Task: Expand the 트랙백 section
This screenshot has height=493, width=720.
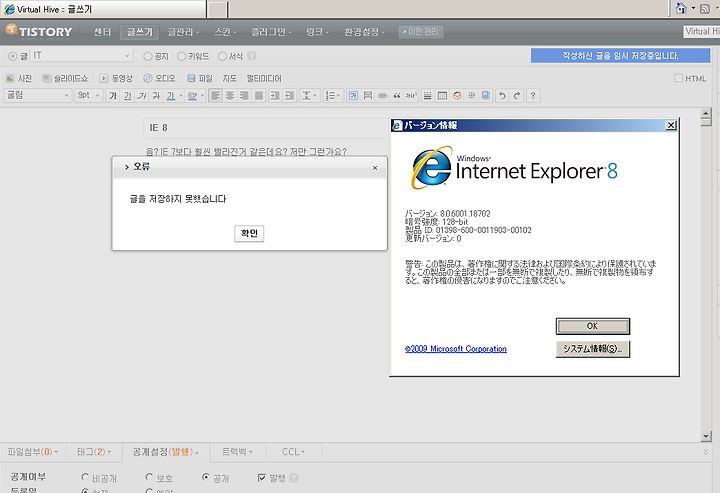Action: coord(237,452)
